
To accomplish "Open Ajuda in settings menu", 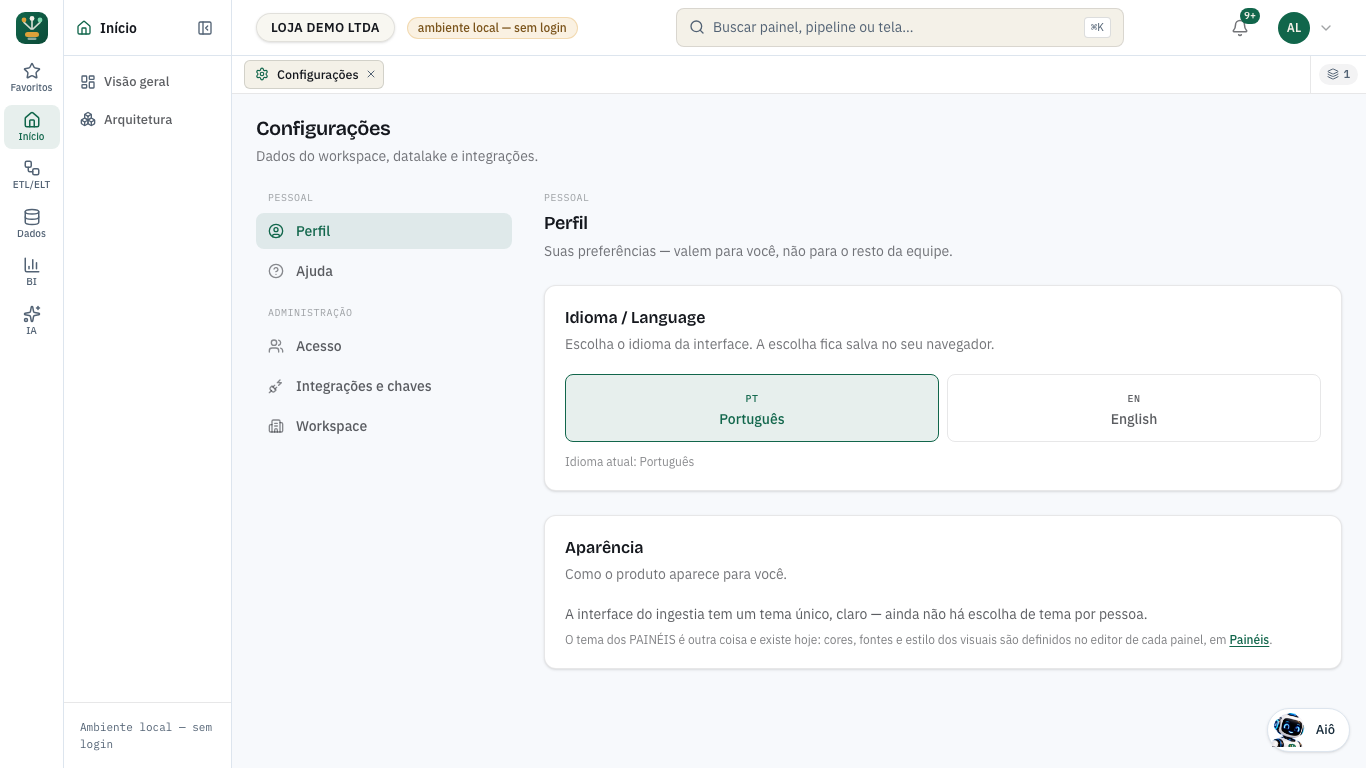I will coord(384,271).
